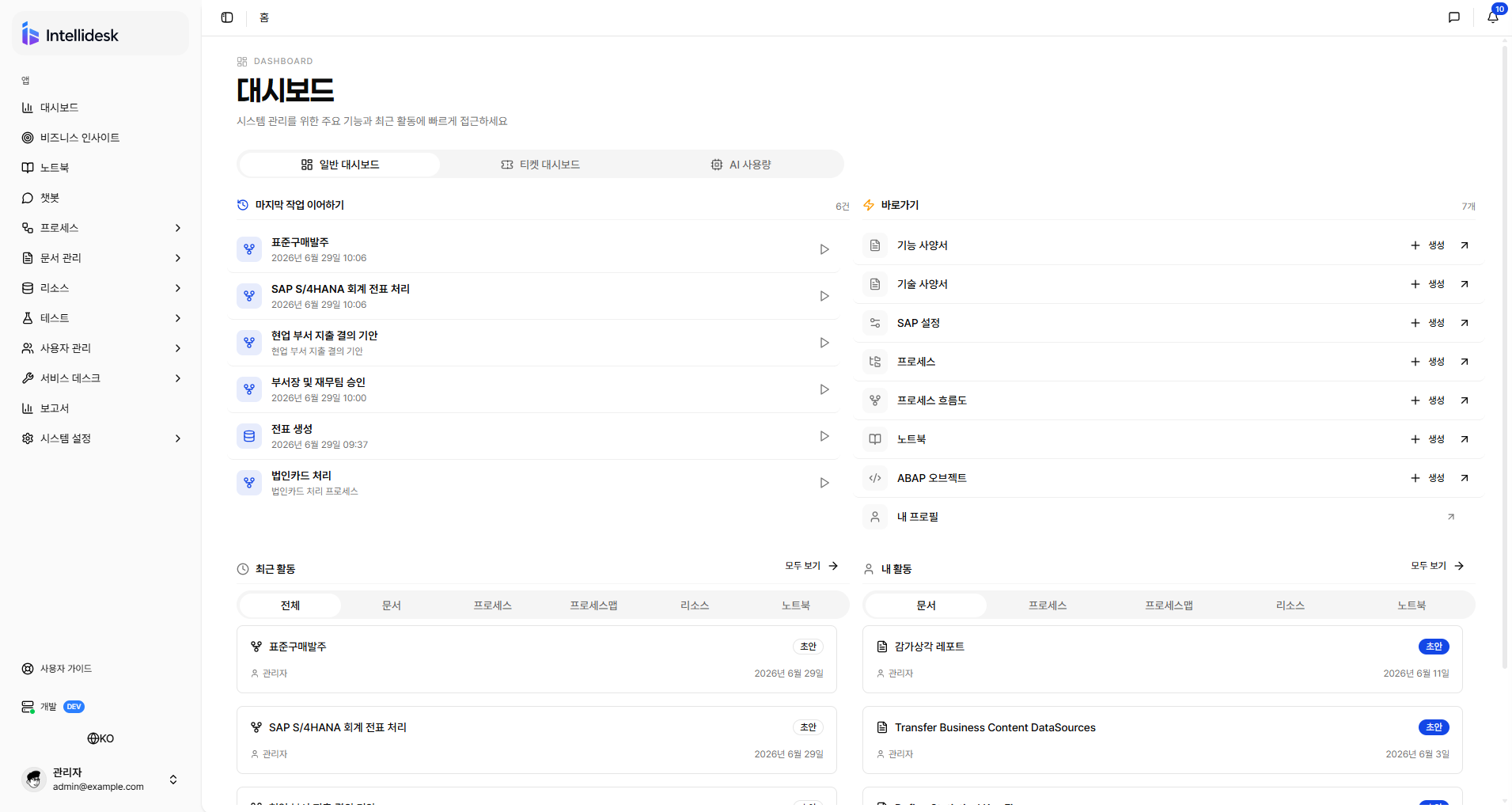Resume SAP S/4HANA 회계 전표 처리 play icon

[824, 296]
